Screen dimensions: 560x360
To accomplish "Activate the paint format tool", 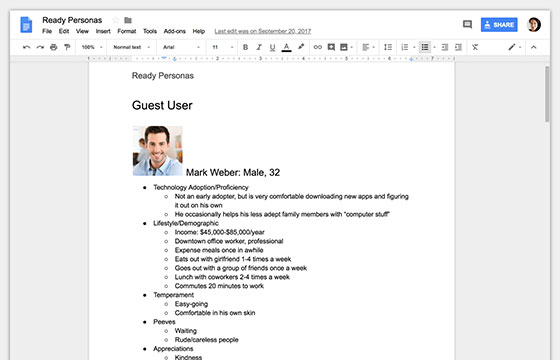I will coord(67,47).
